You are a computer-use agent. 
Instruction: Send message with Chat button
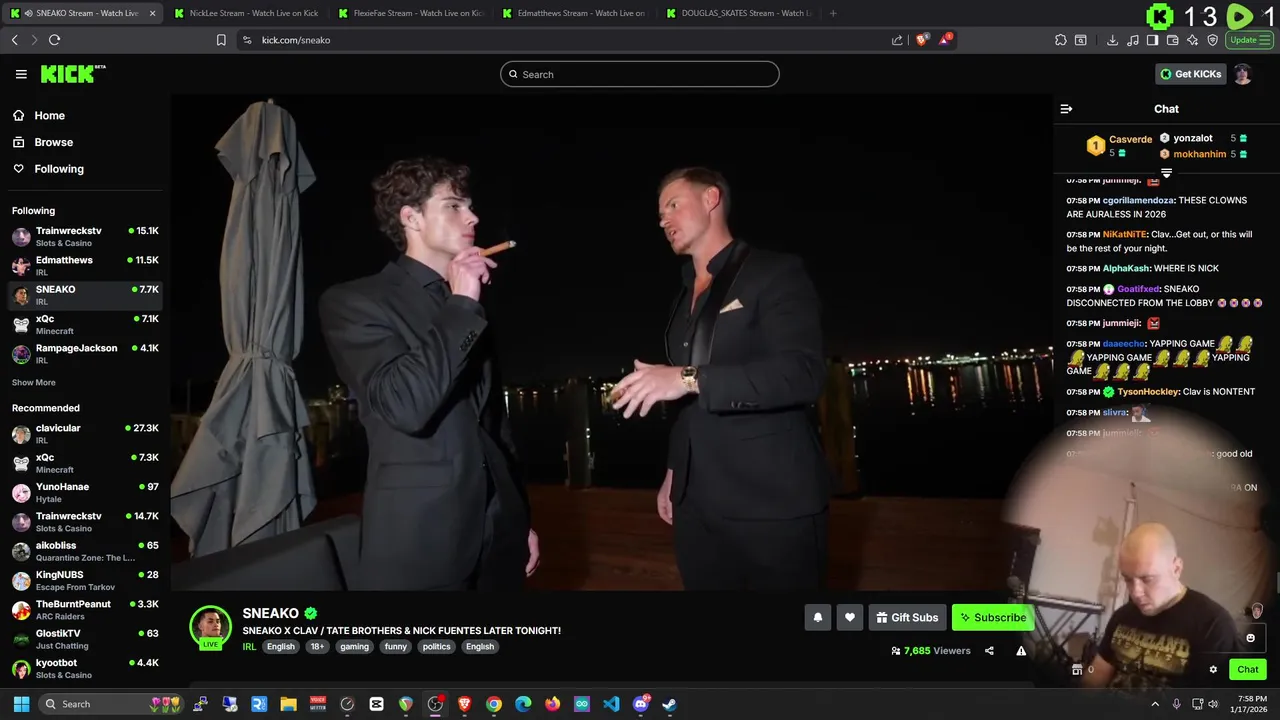coord(1248,670)
